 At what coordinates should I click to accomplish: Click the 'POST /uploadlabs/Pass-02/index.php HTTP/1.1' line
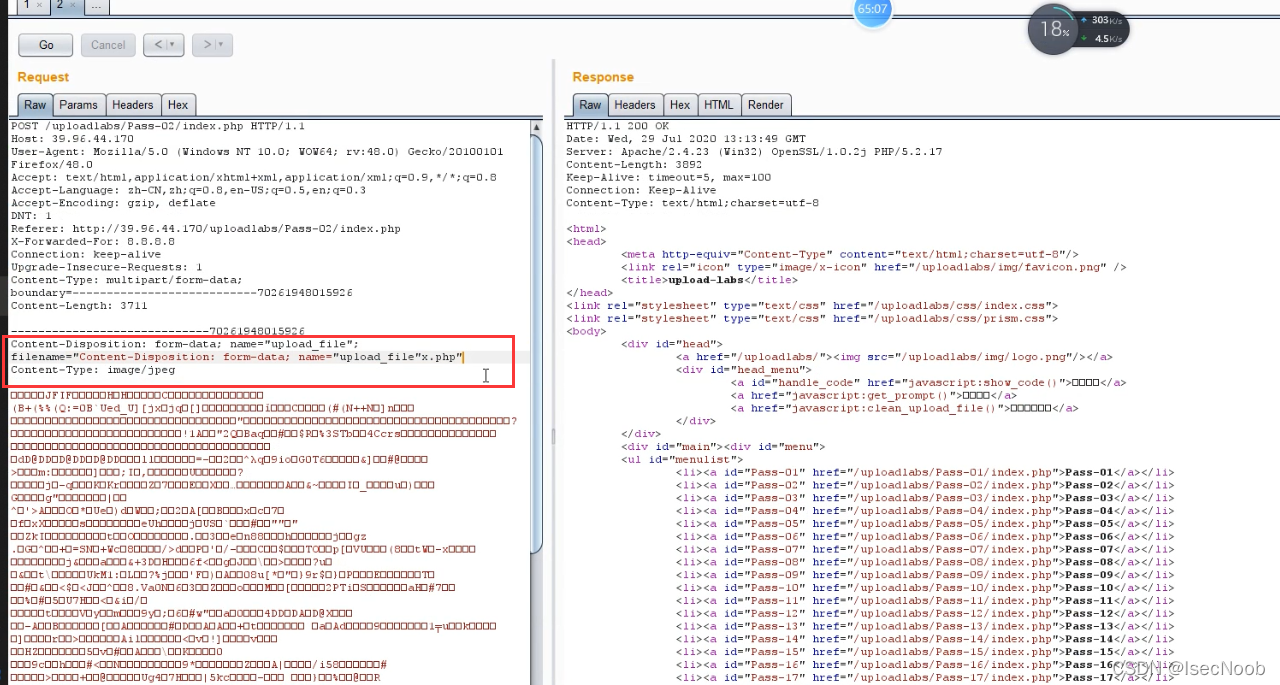point(158,127)
